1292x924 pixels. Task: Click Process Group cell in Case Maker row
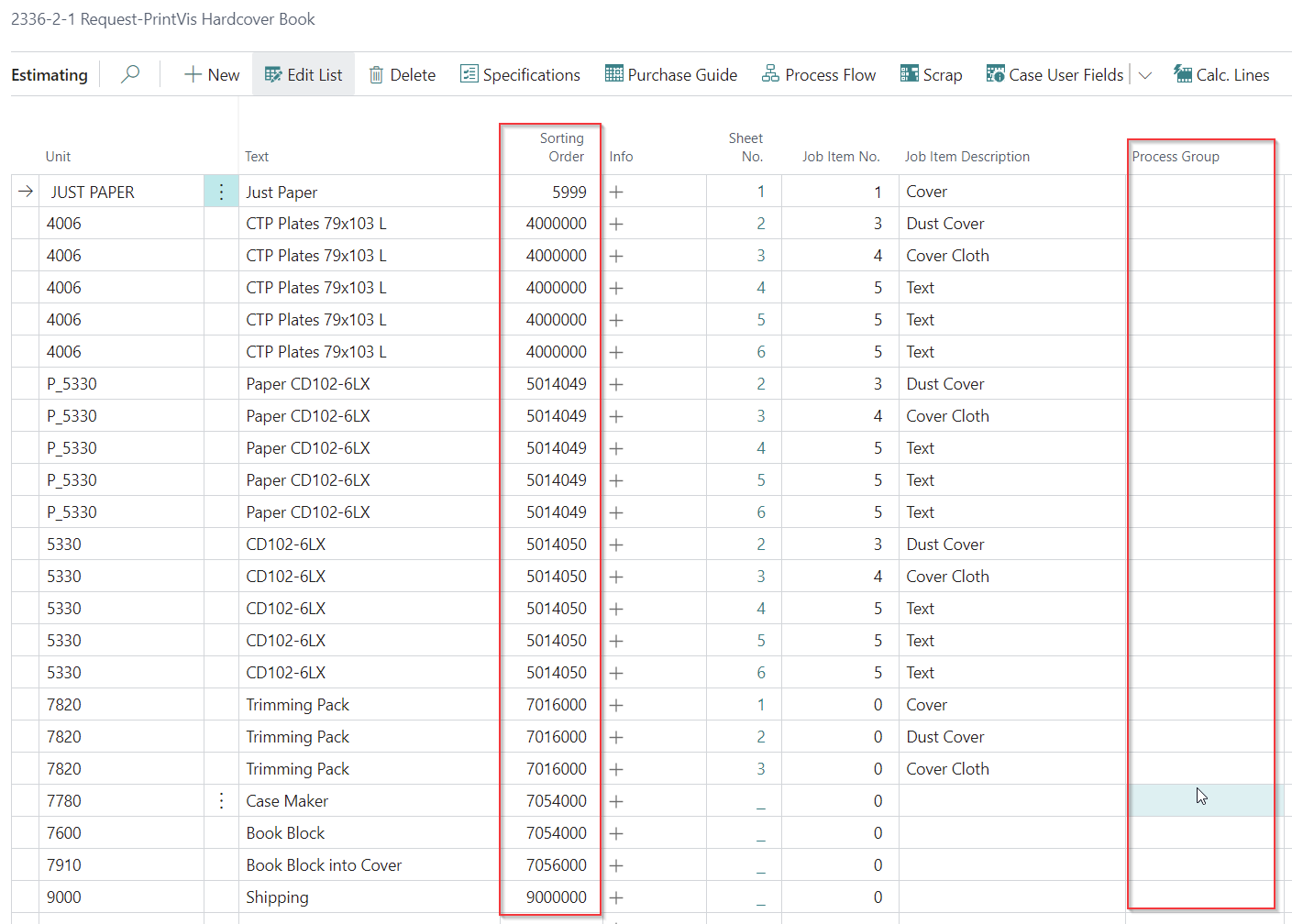click(1199, 801)
